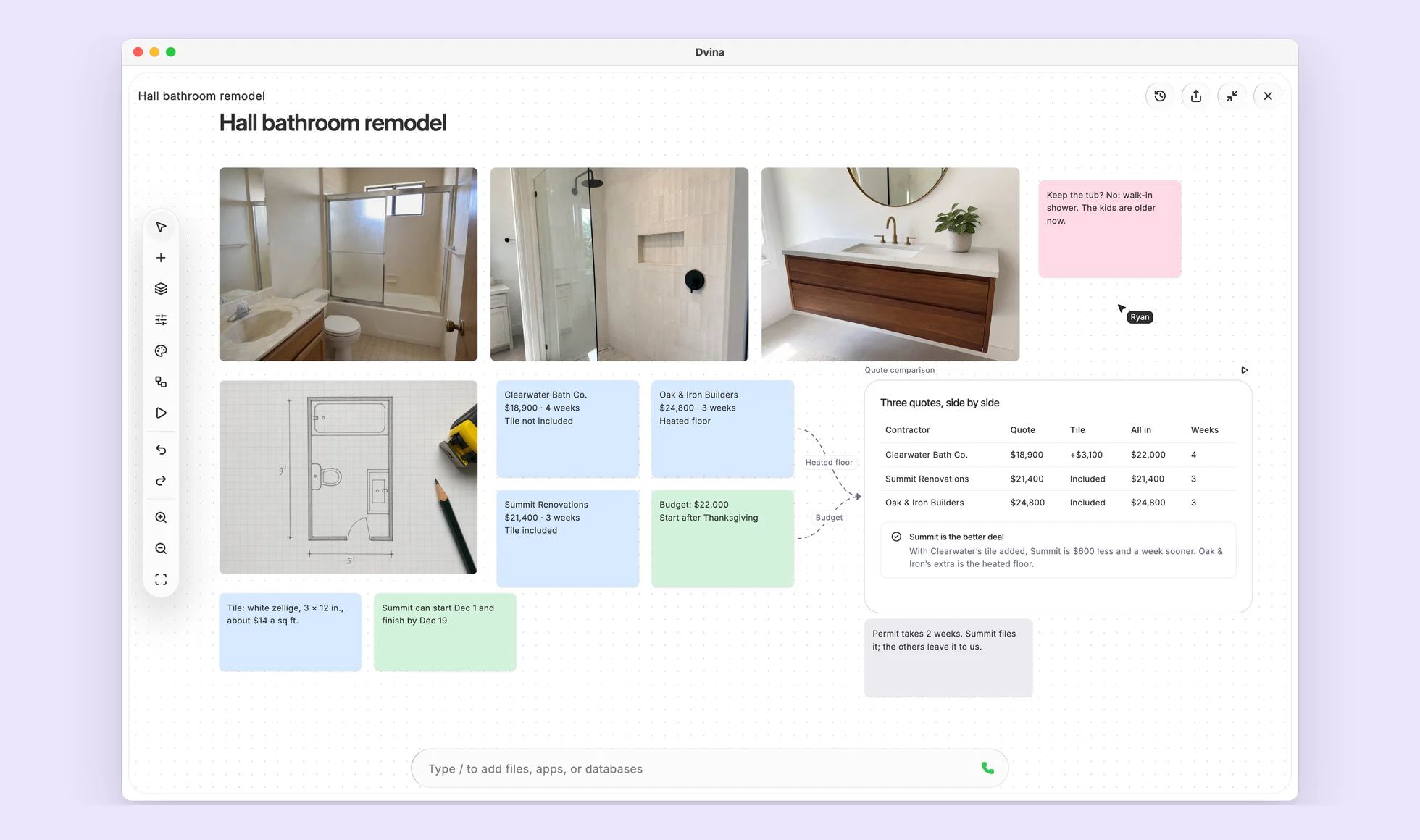
Task: Click the Quote comparison frame label
Action: [899, 370]
